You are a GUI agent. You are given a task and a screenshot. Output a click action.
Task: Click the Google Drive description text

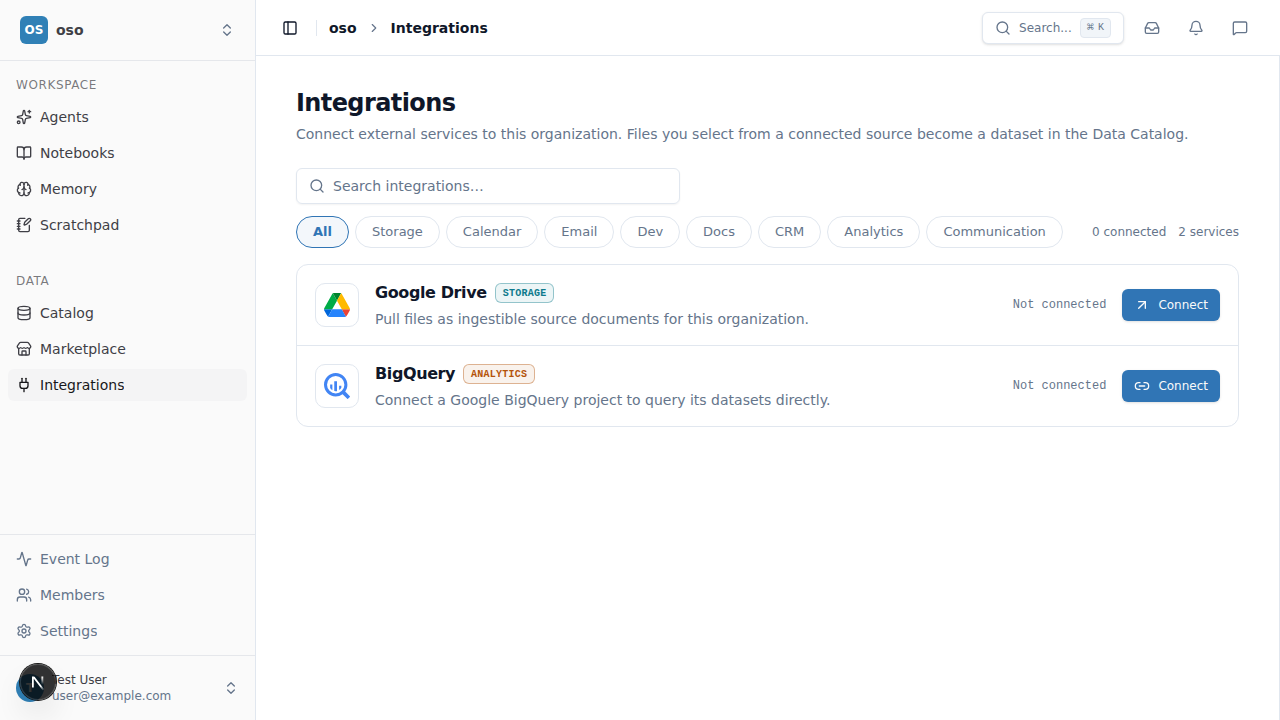[x=592, y=319]
